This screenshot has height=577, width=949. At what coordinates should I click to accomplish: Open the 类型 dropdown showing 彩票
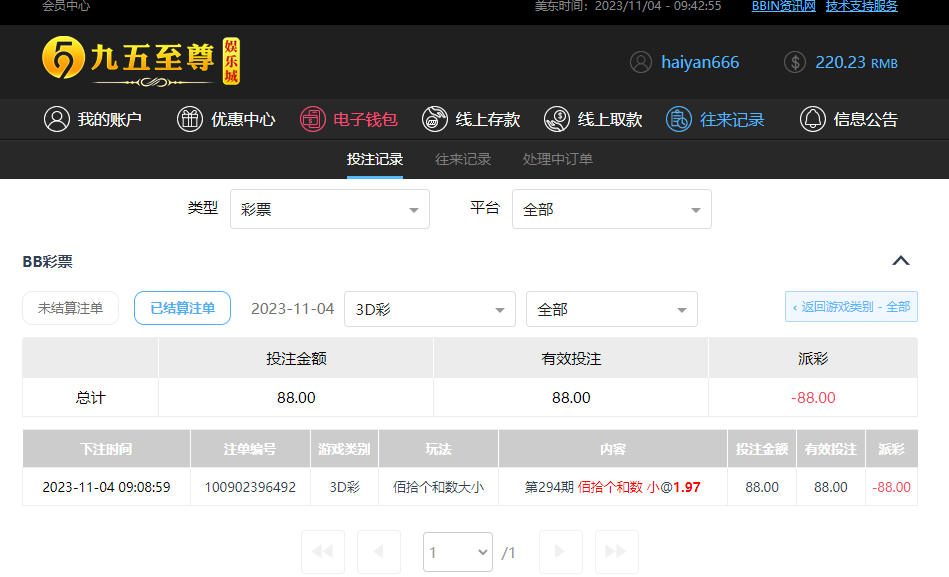[330, 209]
